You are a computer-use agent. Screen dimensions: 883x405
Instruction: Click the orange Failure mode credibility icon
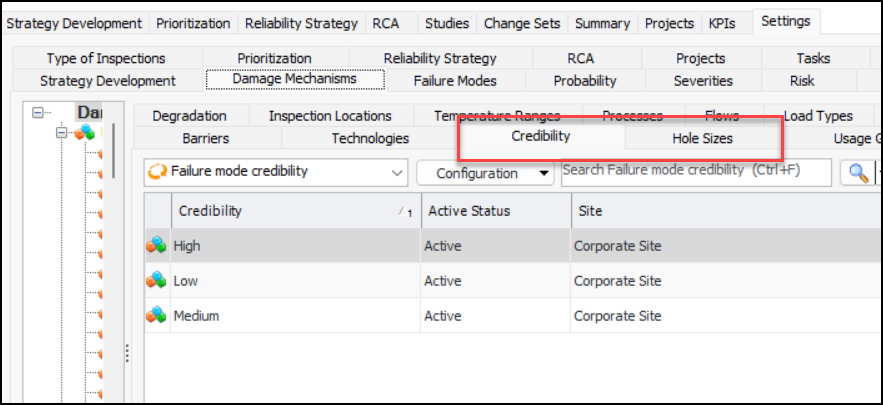click(x=157, y=172)
